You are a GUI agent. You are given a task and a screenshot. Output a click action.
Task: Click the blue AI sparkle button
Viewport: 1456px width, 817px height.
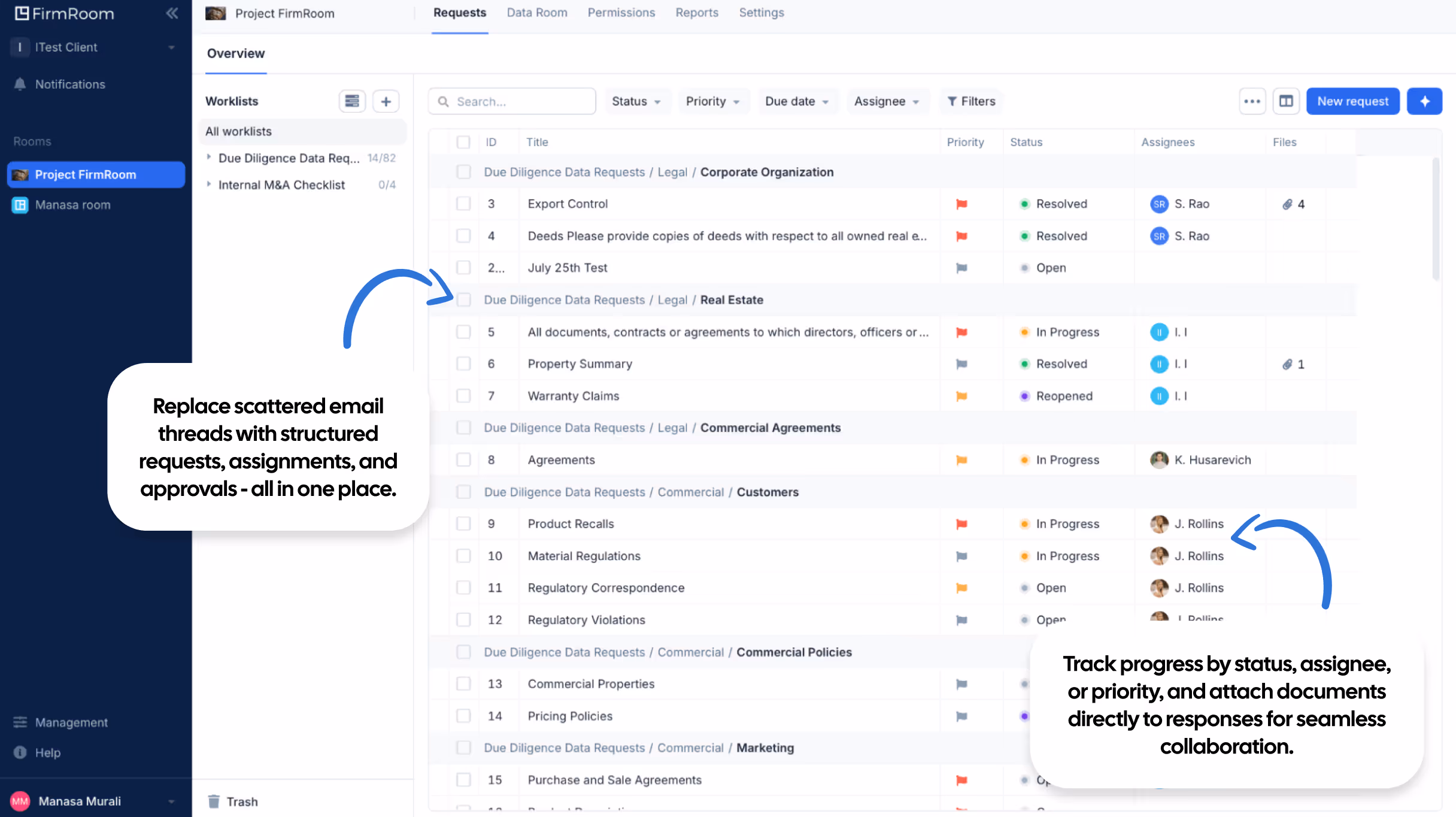(x=1424, y=101)
